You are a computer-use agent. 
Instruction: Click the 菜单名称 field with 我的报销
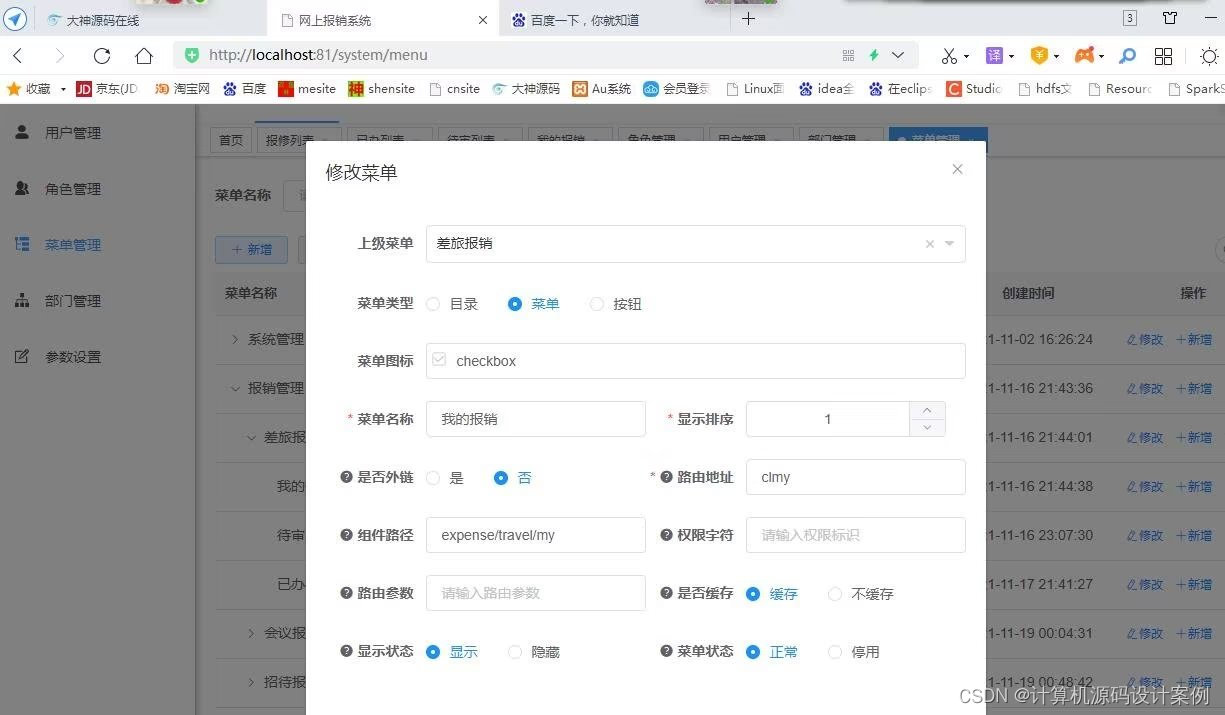536,419
